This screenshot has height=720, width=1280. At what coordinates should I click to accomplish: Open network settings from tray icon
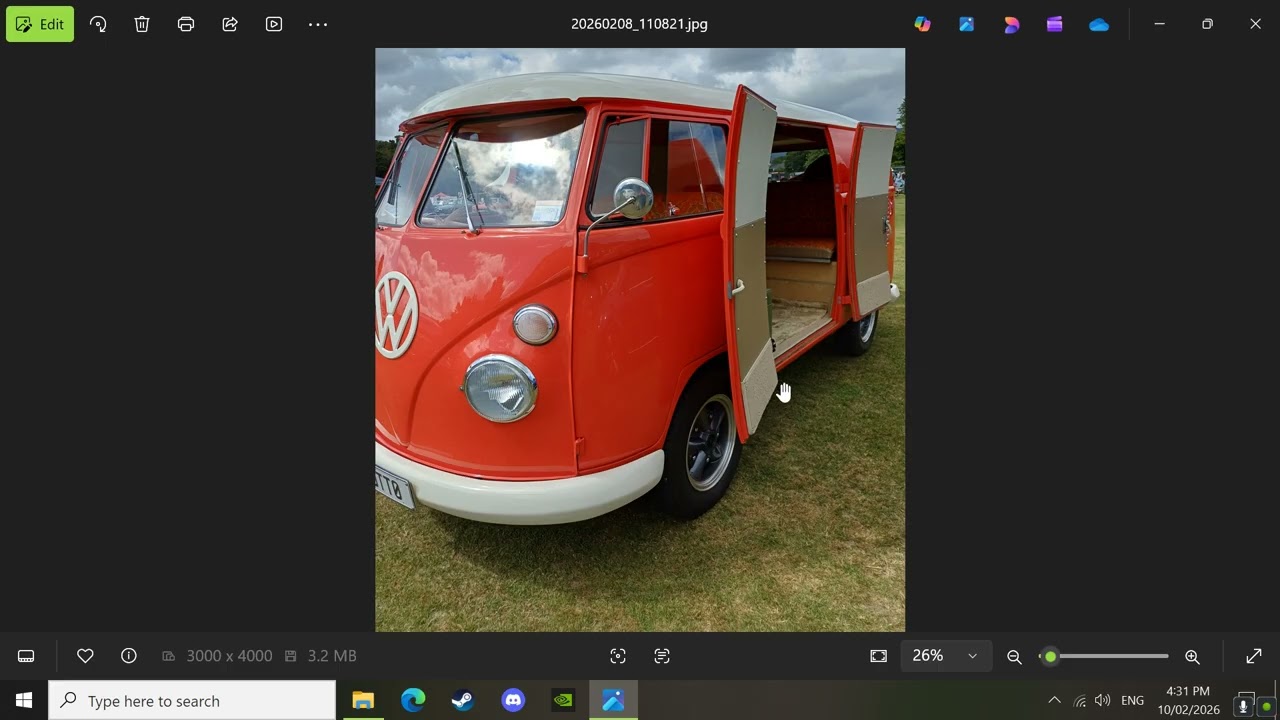pos(1079,700)
